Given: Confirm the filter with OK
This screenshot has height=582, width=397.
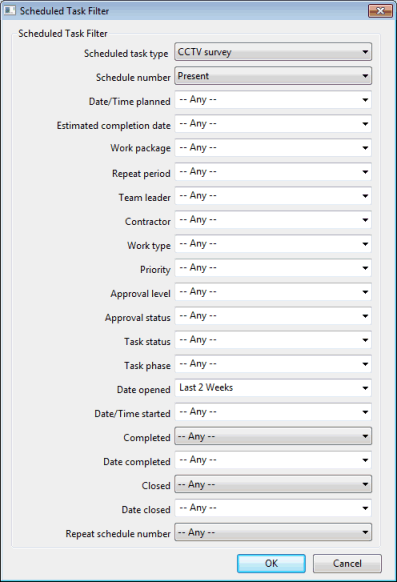Looking at the screenshot, I should [271, 563].
